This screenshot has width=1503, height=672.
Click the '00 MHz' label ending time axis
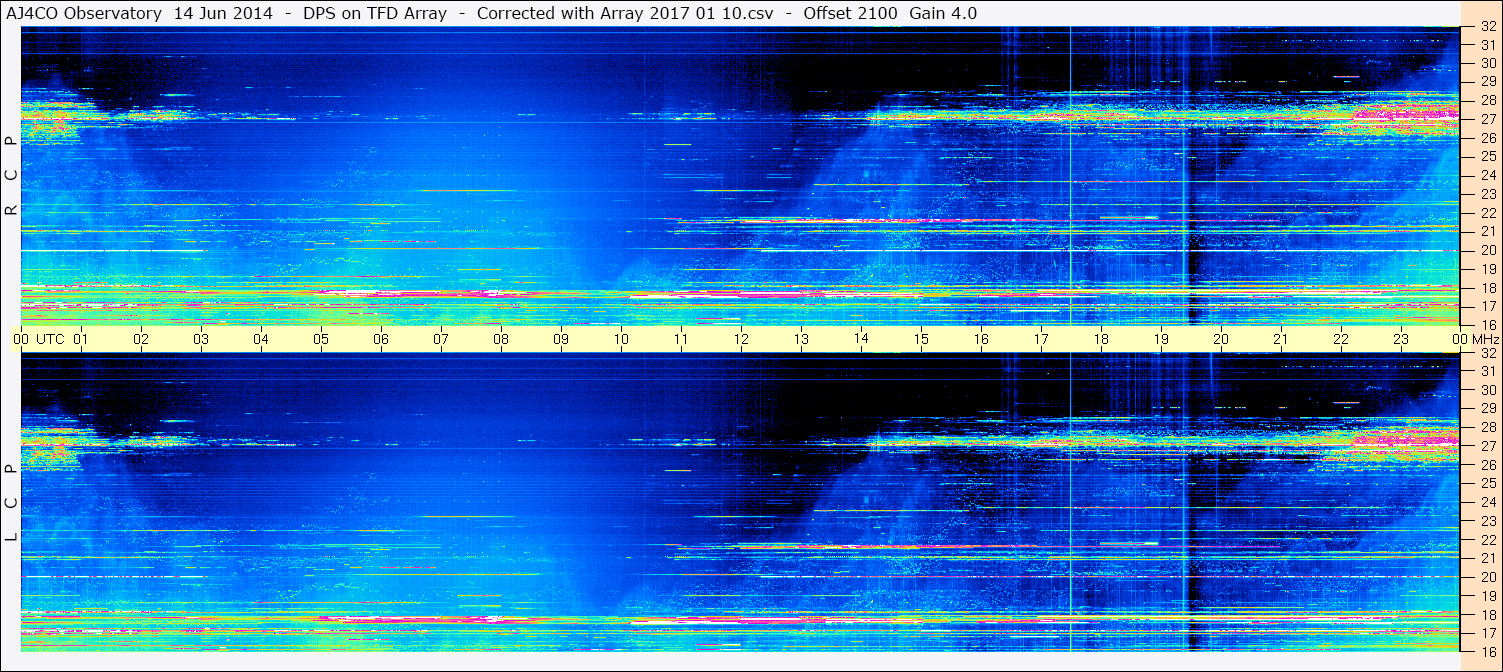pyautogui.click(x=1475, y=339)
